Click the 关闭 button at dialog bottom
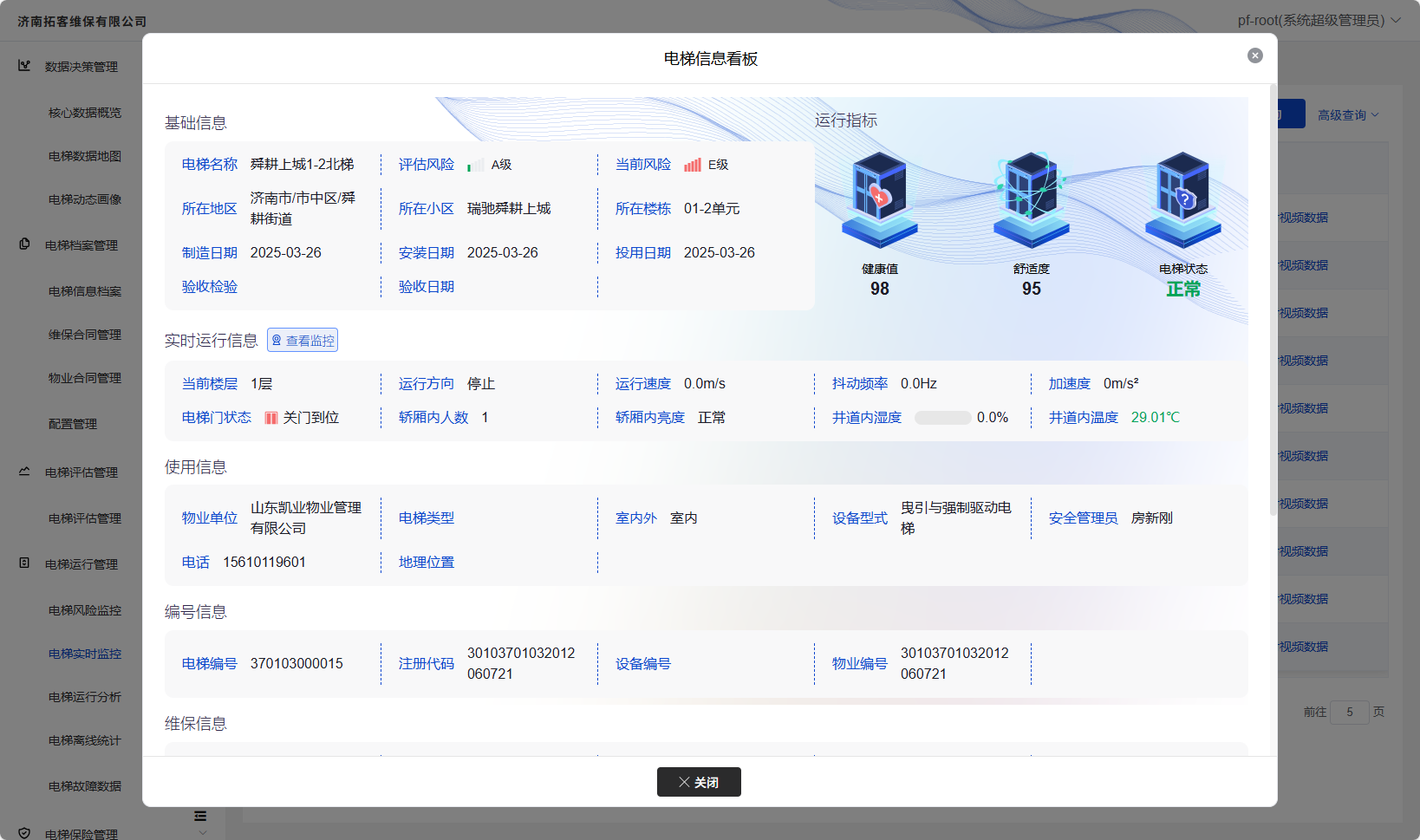1420x840 pixels. coord(699,782)
